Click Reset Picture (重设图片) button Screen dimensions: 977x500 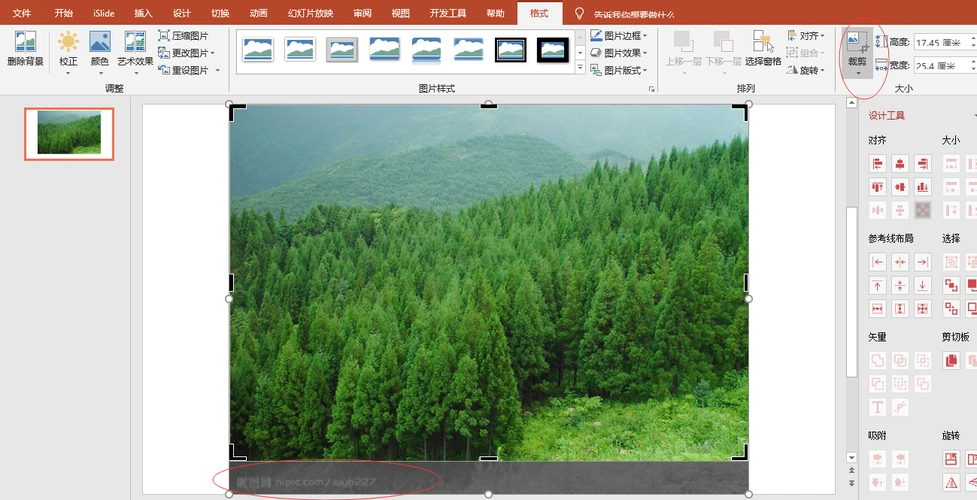(x=183, y=70)
